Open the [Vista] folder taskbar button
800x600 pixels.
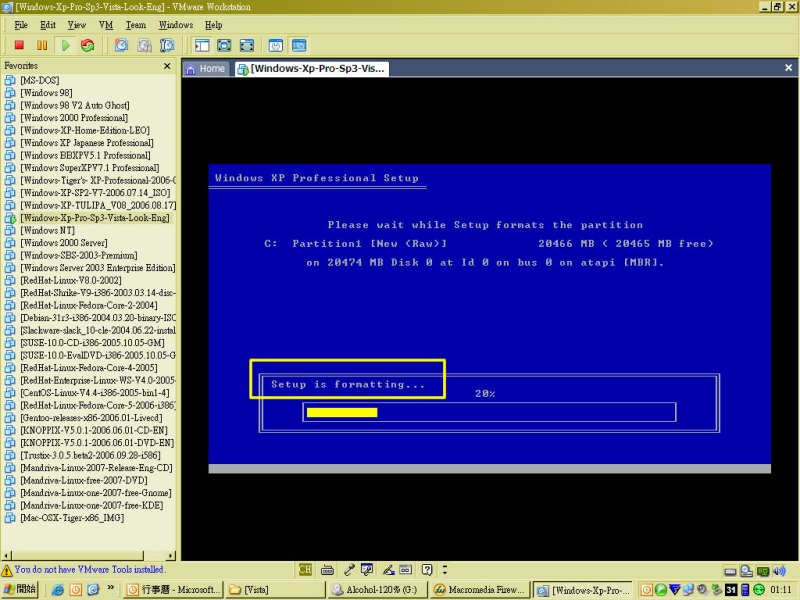[x=274, y=590]
